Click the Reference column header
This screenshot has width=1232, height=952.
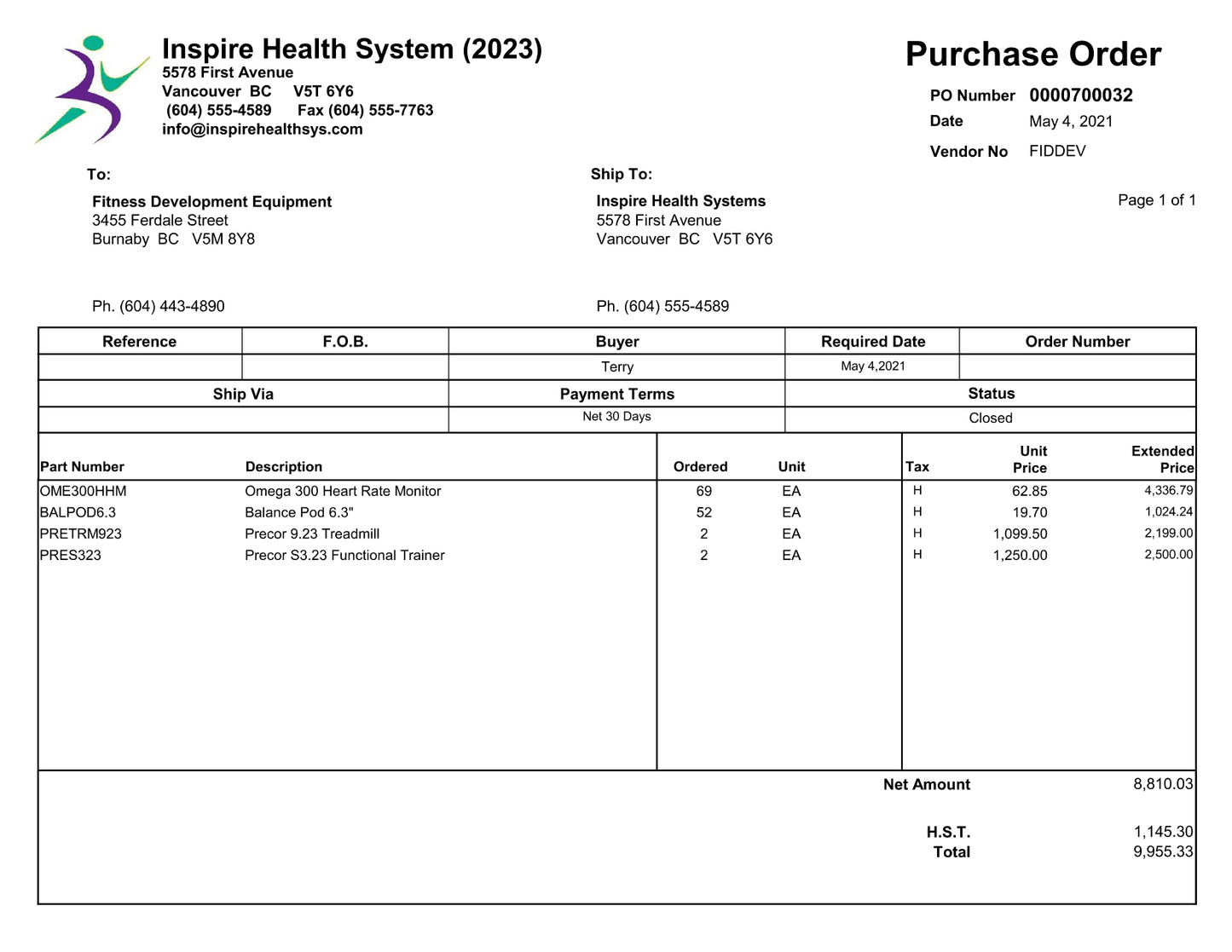pos(140,342)
